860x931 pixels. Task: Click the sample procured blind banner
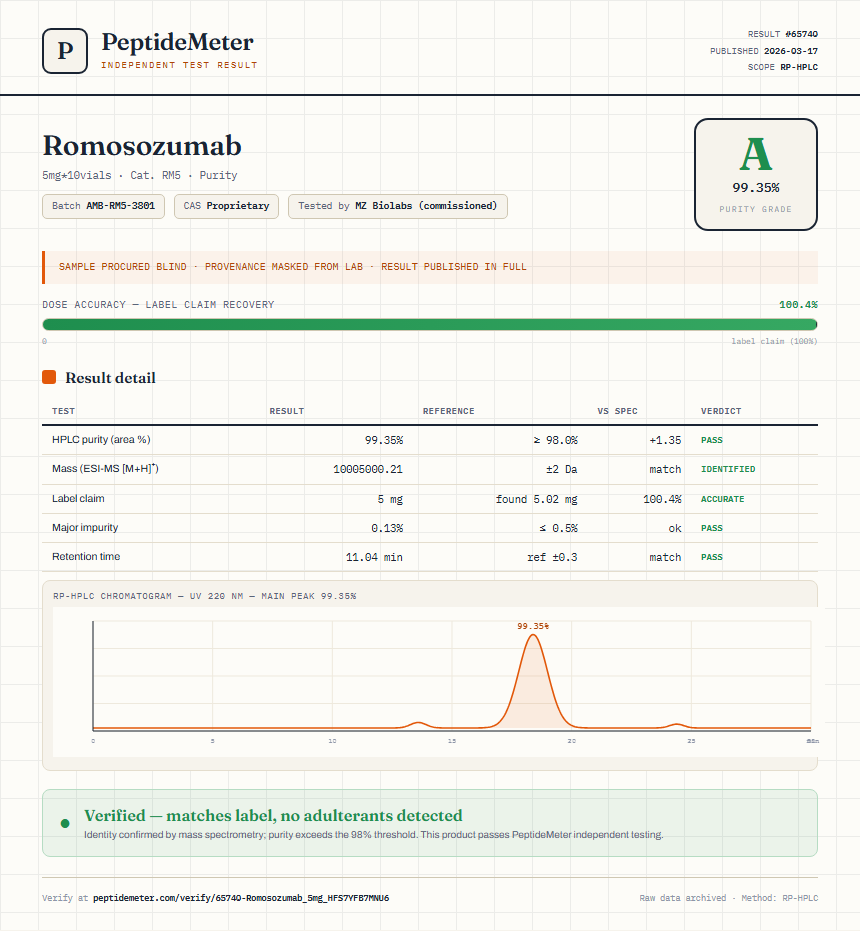[429, 267]
